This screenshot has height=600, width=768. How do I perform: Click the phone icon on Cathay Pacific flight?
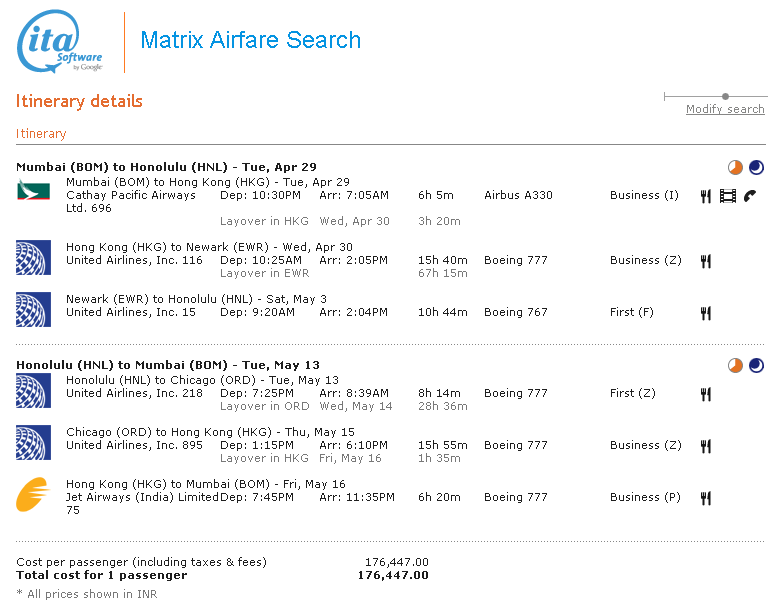[x=749, y=196]
